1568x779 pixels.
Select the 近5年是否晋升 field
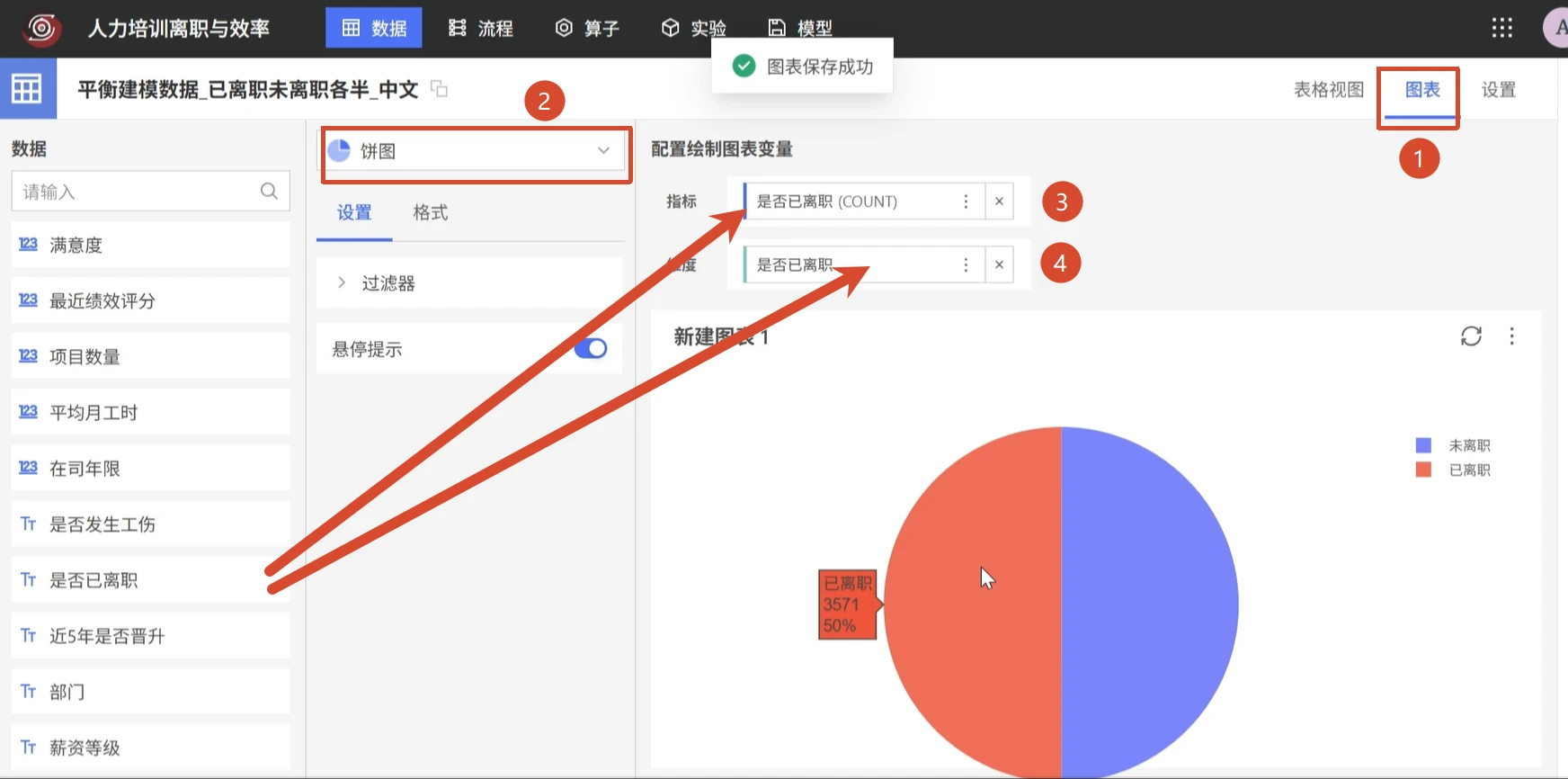click(150, 636)
